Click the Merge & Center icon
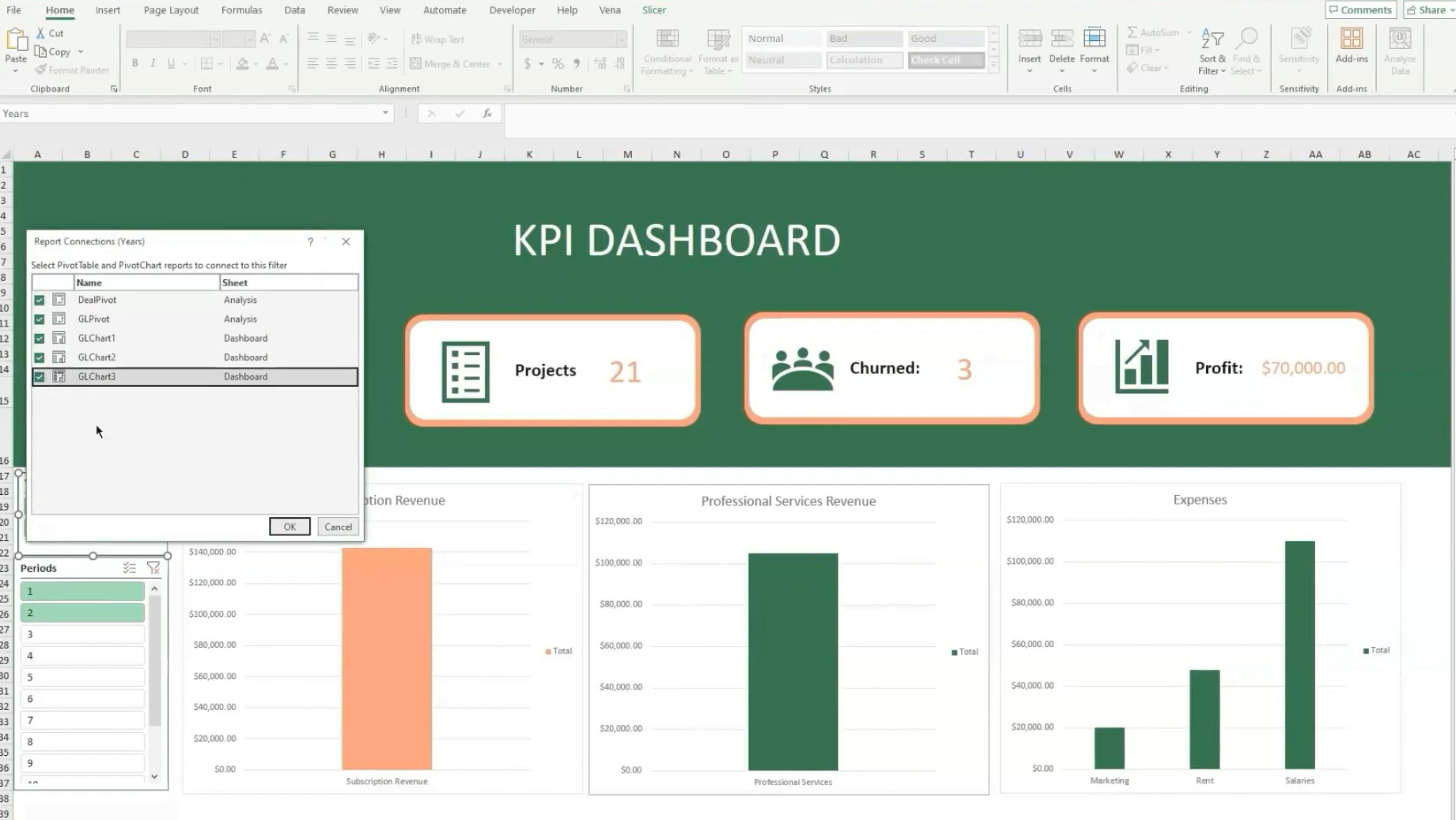This screenshot has height=820, width=1456. 451,63
